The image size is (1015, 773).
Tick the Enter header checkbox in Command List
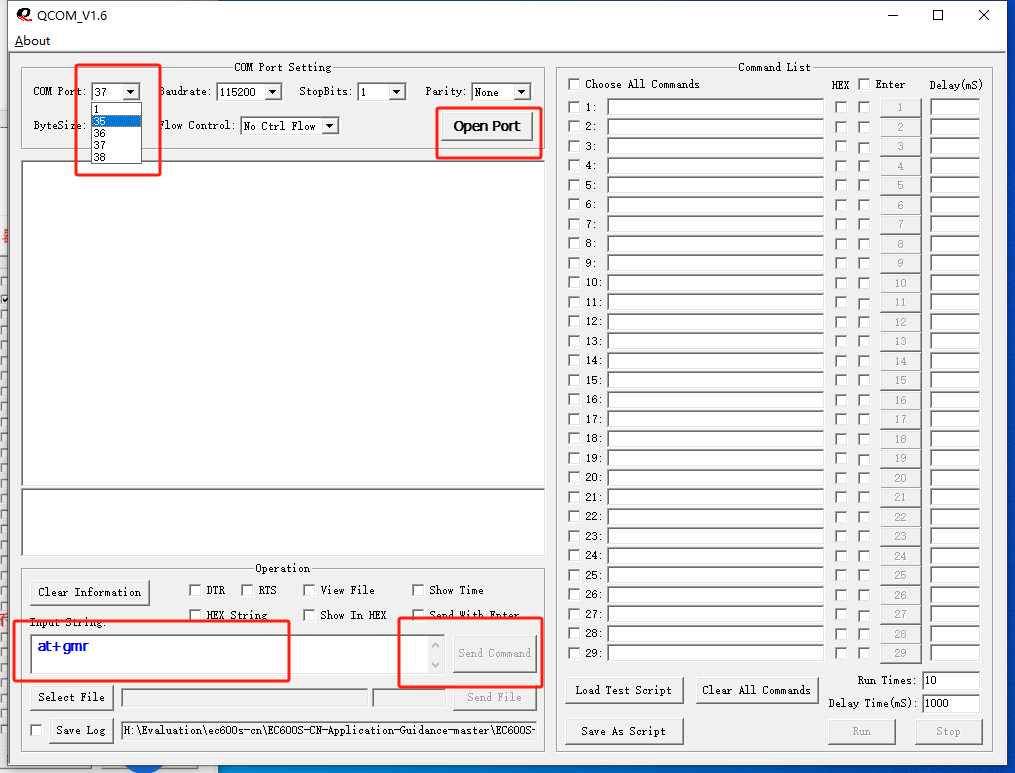coord(864,84)
